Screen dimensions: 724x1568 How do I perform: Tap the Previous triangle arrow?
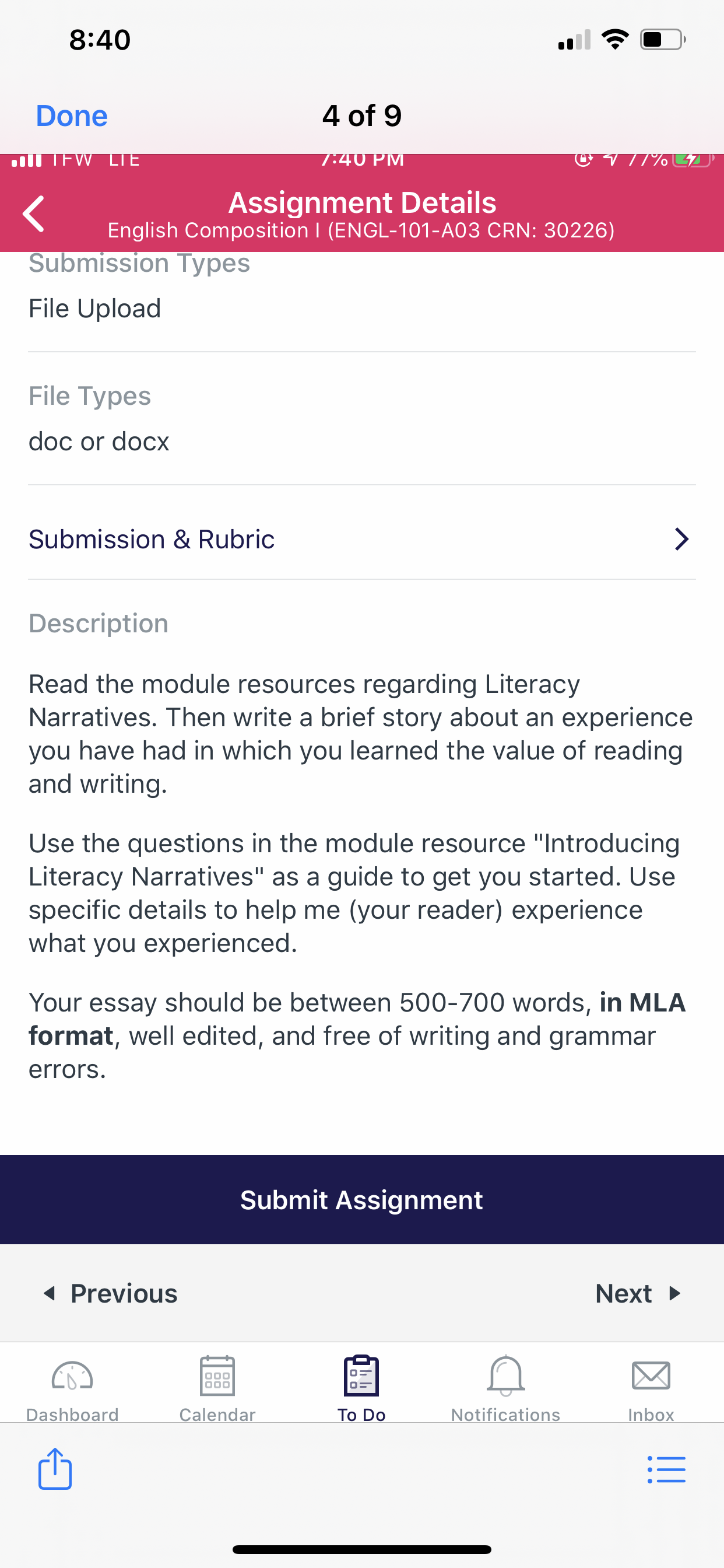click(50, 1293)
